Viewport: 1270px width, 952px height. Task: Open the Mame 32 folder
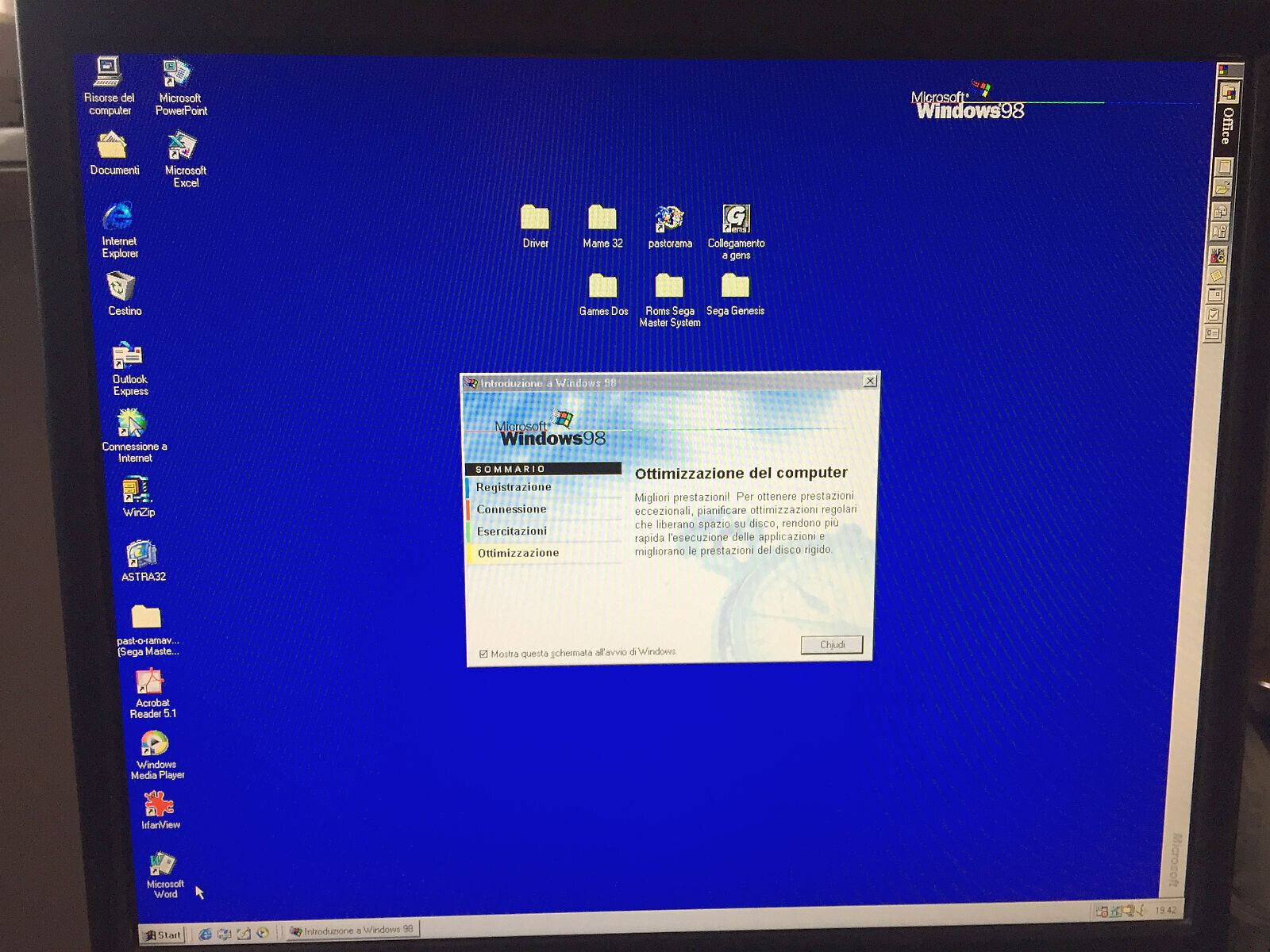(602, 219)
